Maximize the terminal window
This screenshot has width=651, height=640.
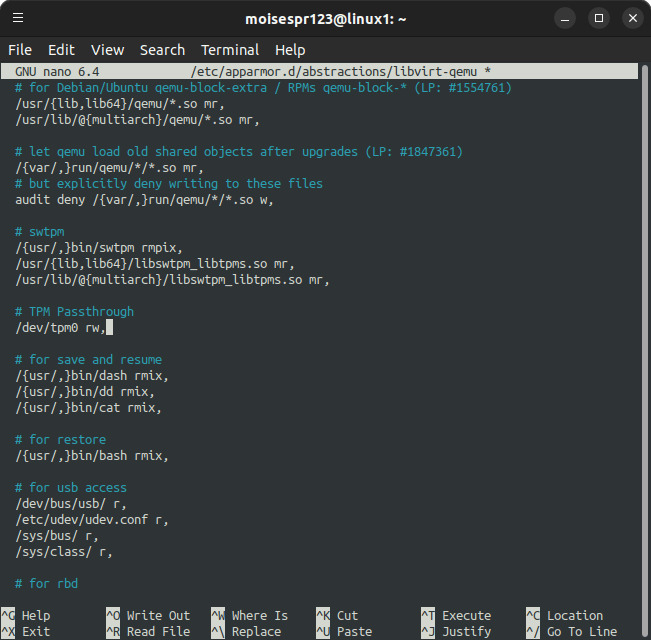pos(599,18)
